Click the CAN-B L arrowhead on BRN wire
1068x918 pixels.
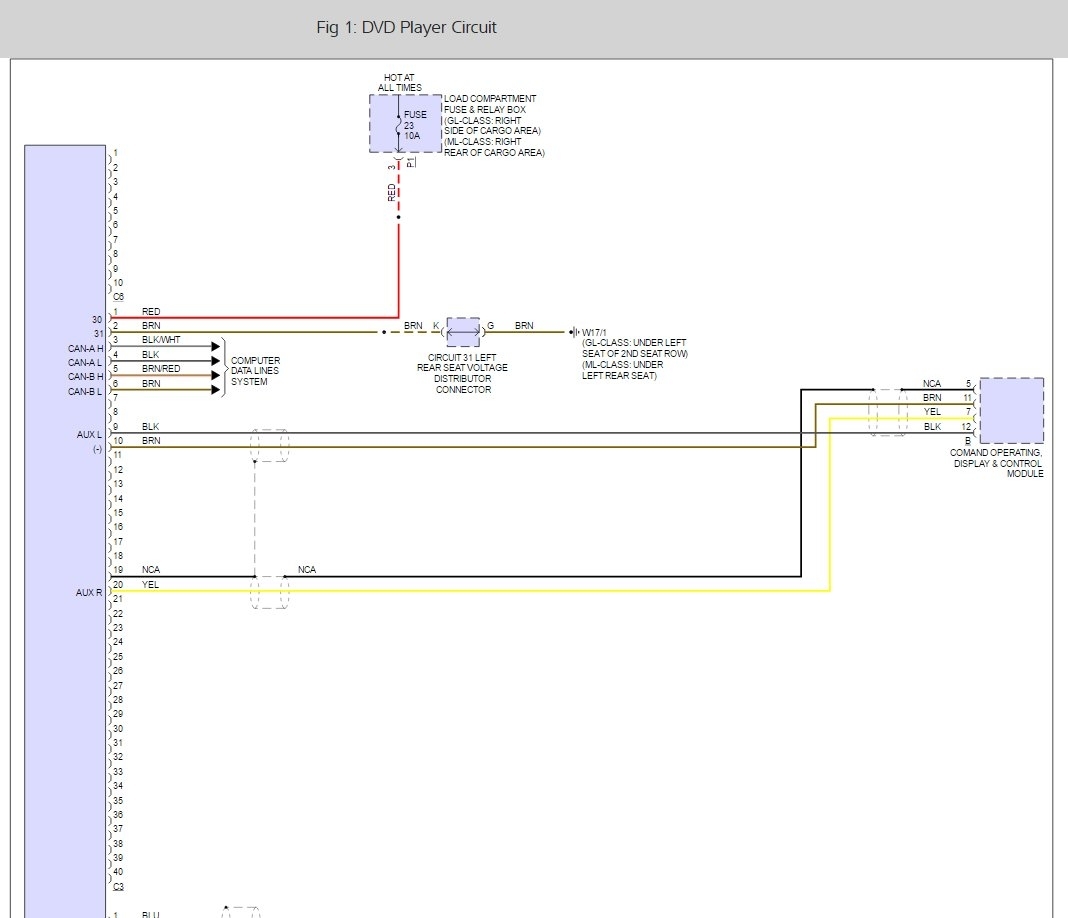214,390
